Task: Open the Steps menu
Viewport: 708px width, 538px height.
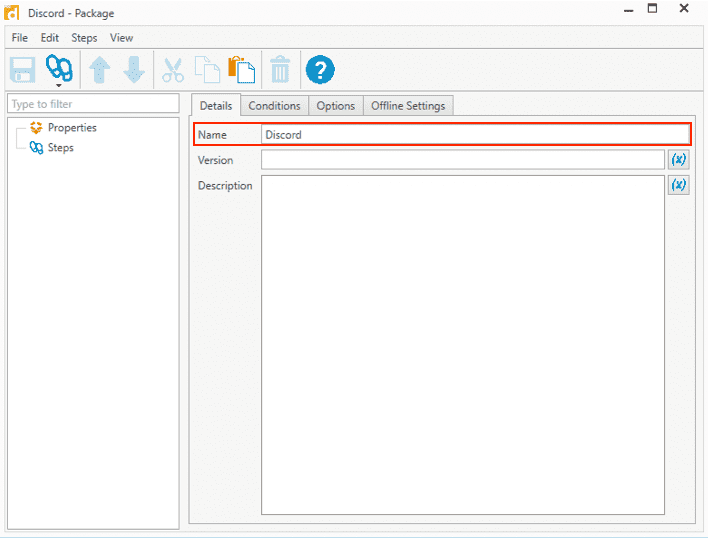Action: tap(84, 38)
